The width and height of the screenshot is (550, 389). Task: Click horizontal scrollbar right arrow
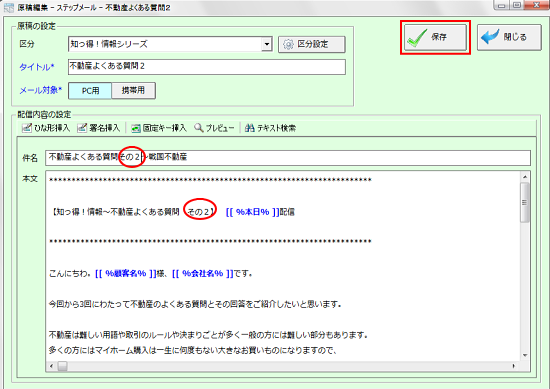pos(514,366)
